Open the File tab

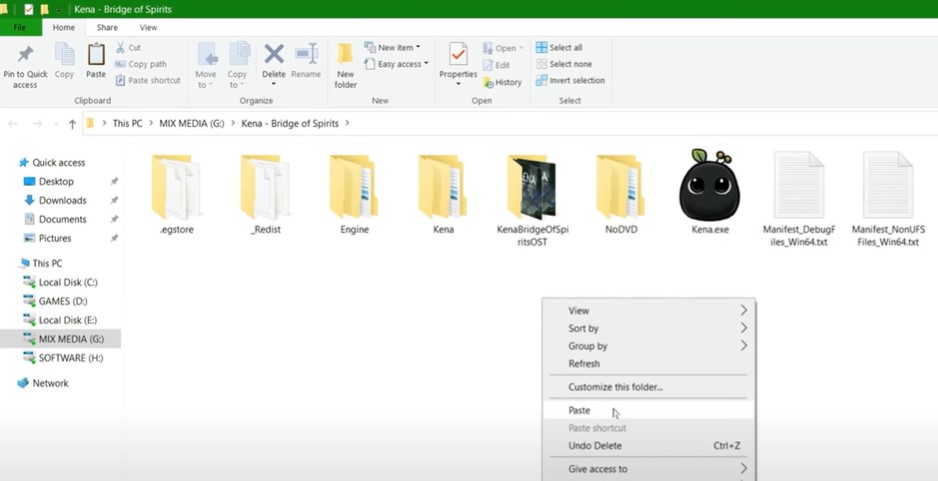[20, 28]
